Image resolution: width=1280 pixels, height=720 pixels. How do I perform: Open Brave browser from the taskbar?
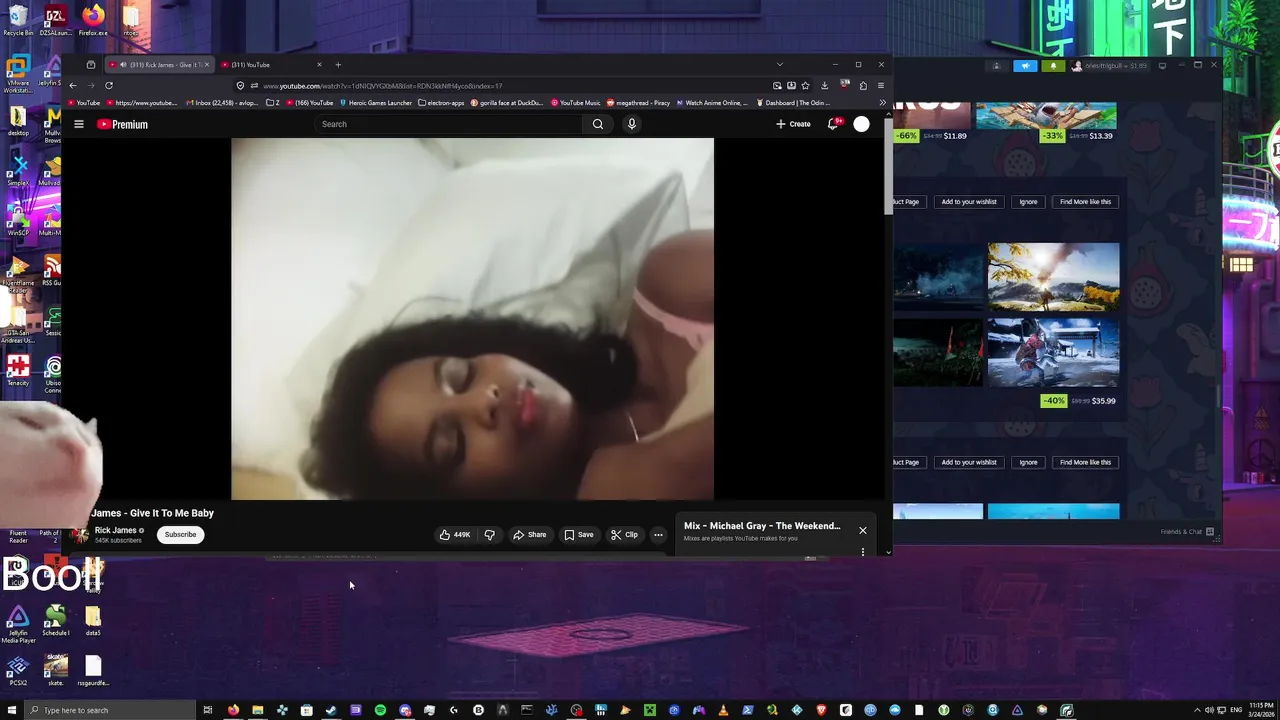point(821,710)
